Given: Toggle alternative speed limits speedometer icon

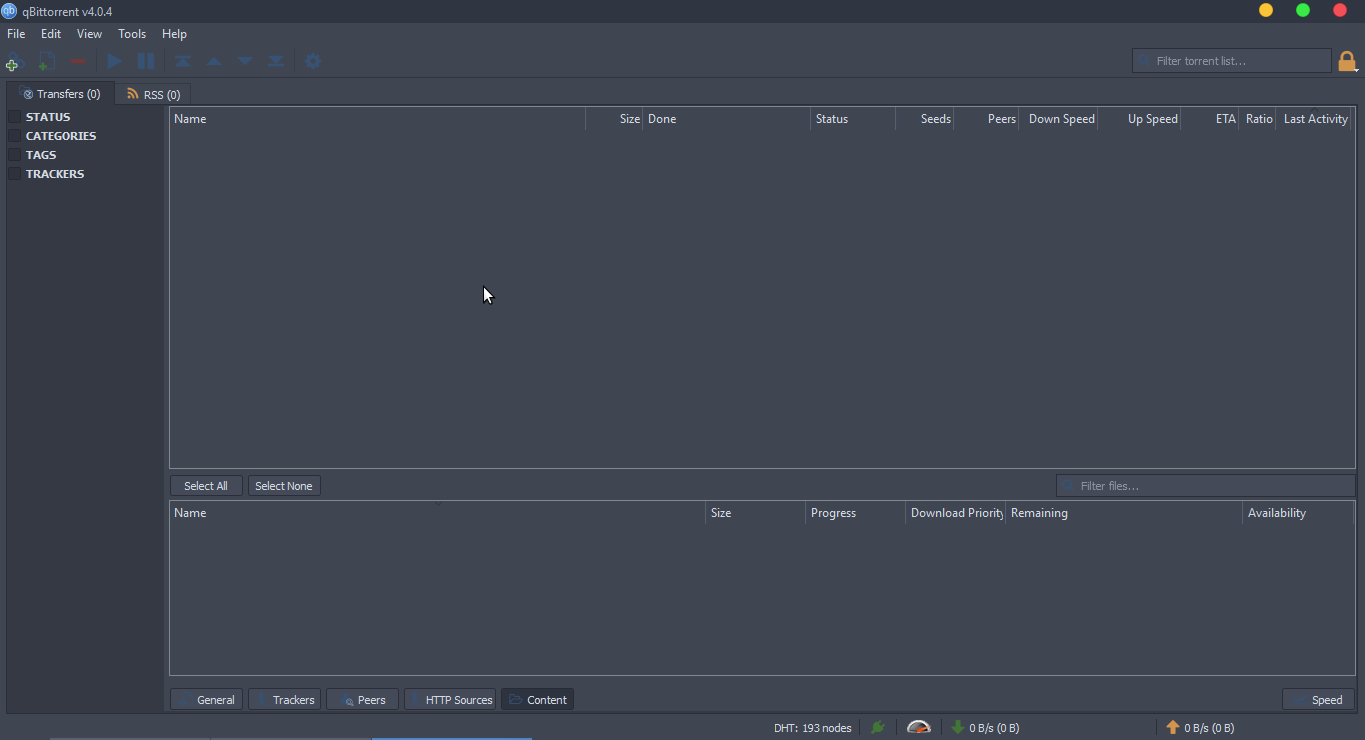Looking at the screenshot, I should [919, 727].
